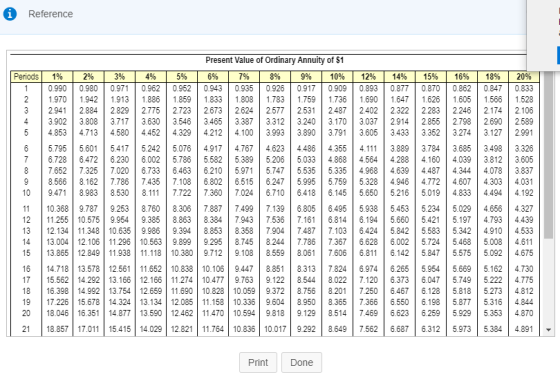Select the 16% column header

pos(461,77)
